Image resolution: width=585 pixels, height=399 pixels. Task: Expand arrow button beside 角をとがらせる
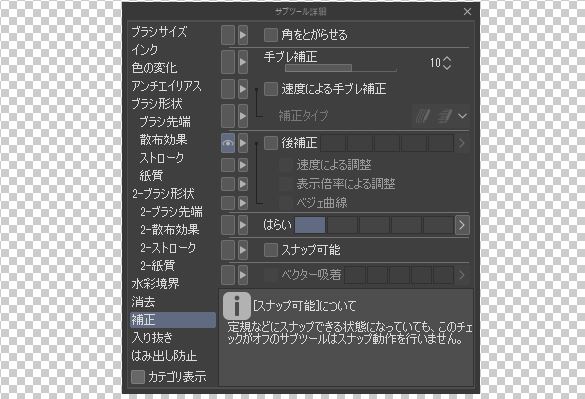(x=243, y=35)
